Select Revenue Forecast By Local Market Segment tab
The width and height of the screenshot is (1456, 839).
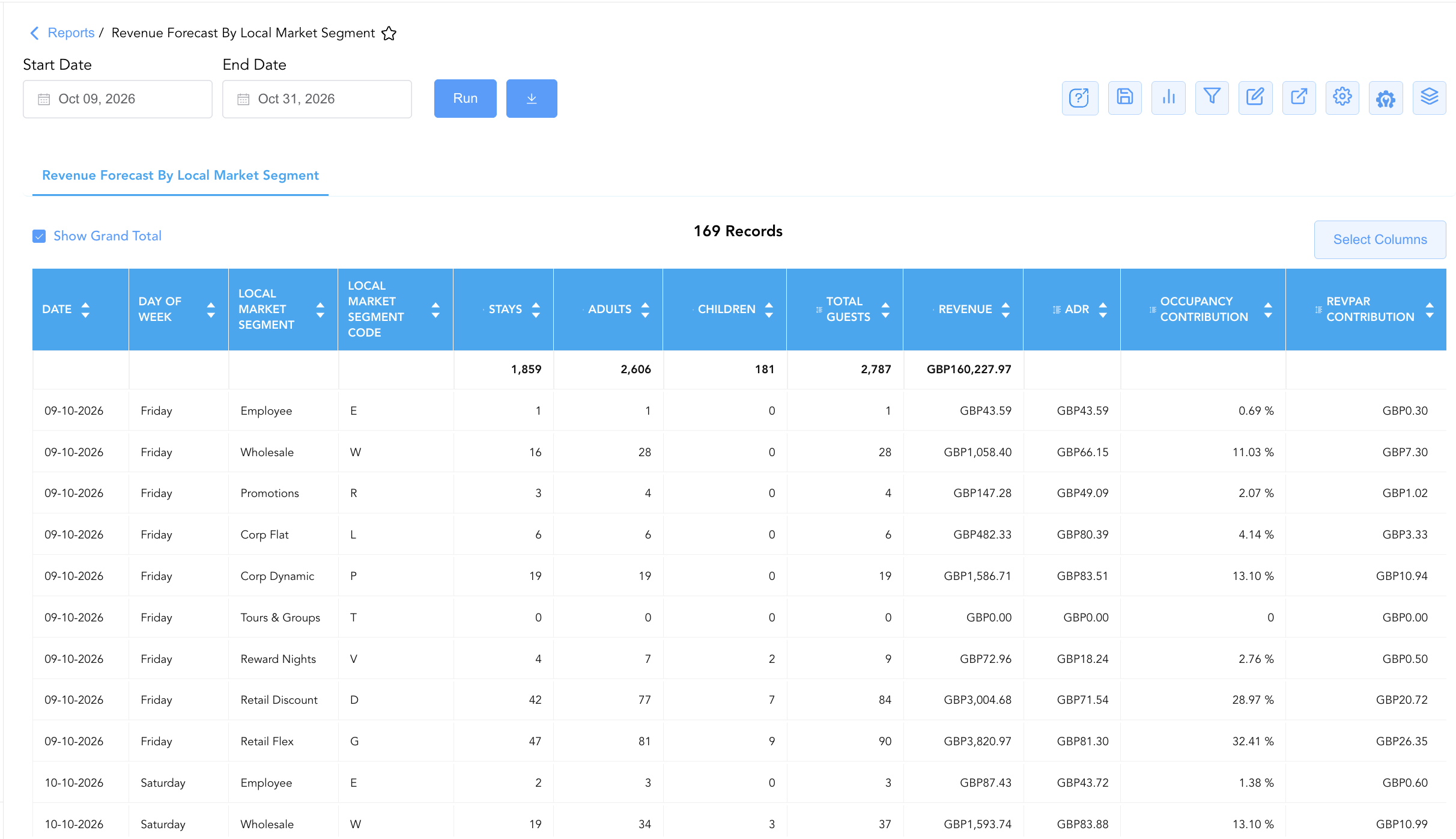click(x=180, y=175)
